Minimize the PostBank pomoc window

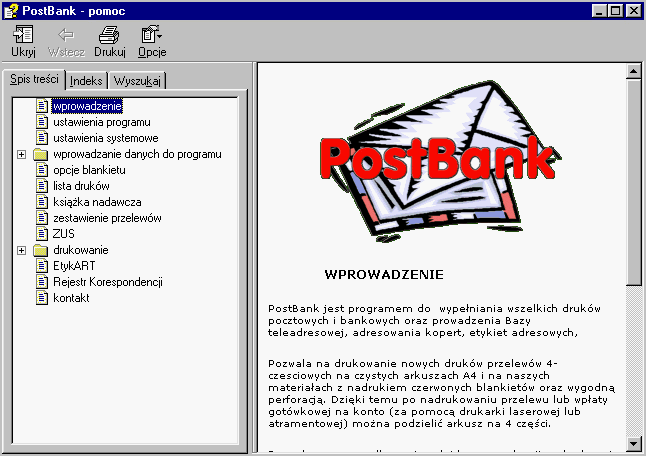(x=599, y=10)
